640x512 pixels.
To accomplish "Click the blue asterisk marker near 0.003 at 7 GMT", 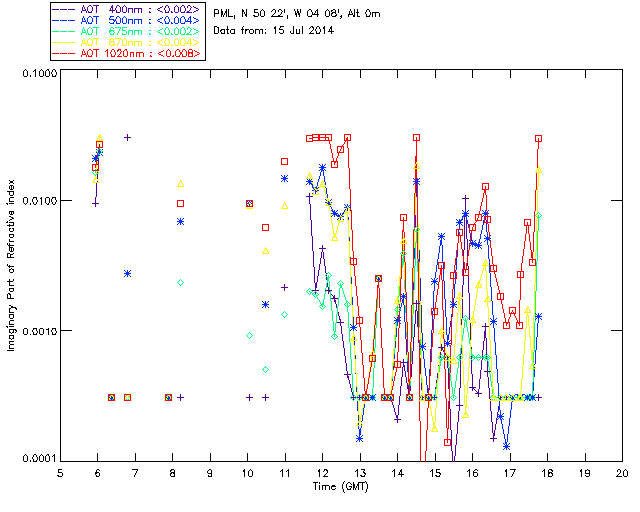I will point(127,273).
